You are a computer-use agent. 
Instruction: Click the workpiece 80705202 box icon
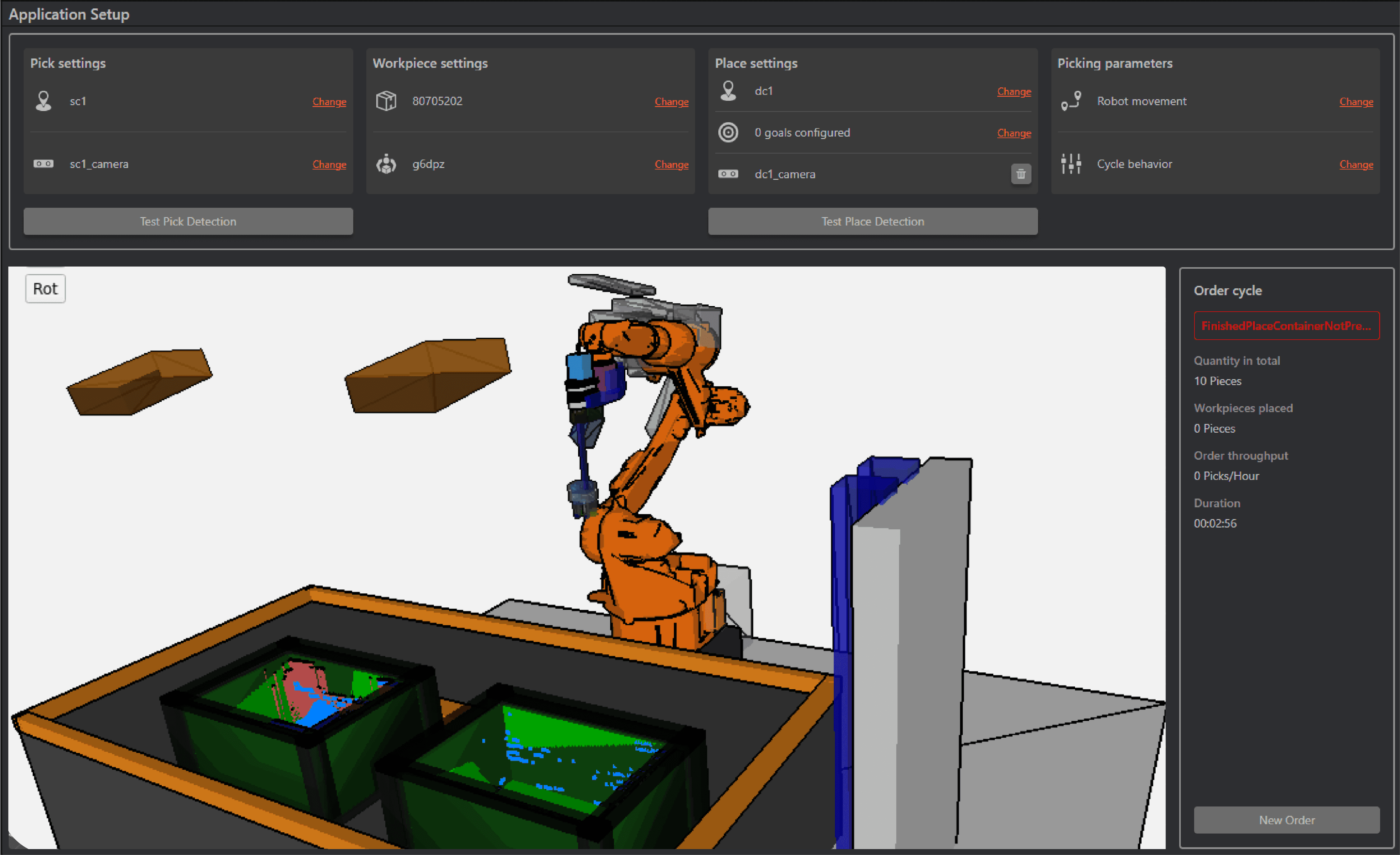point(386,101)
